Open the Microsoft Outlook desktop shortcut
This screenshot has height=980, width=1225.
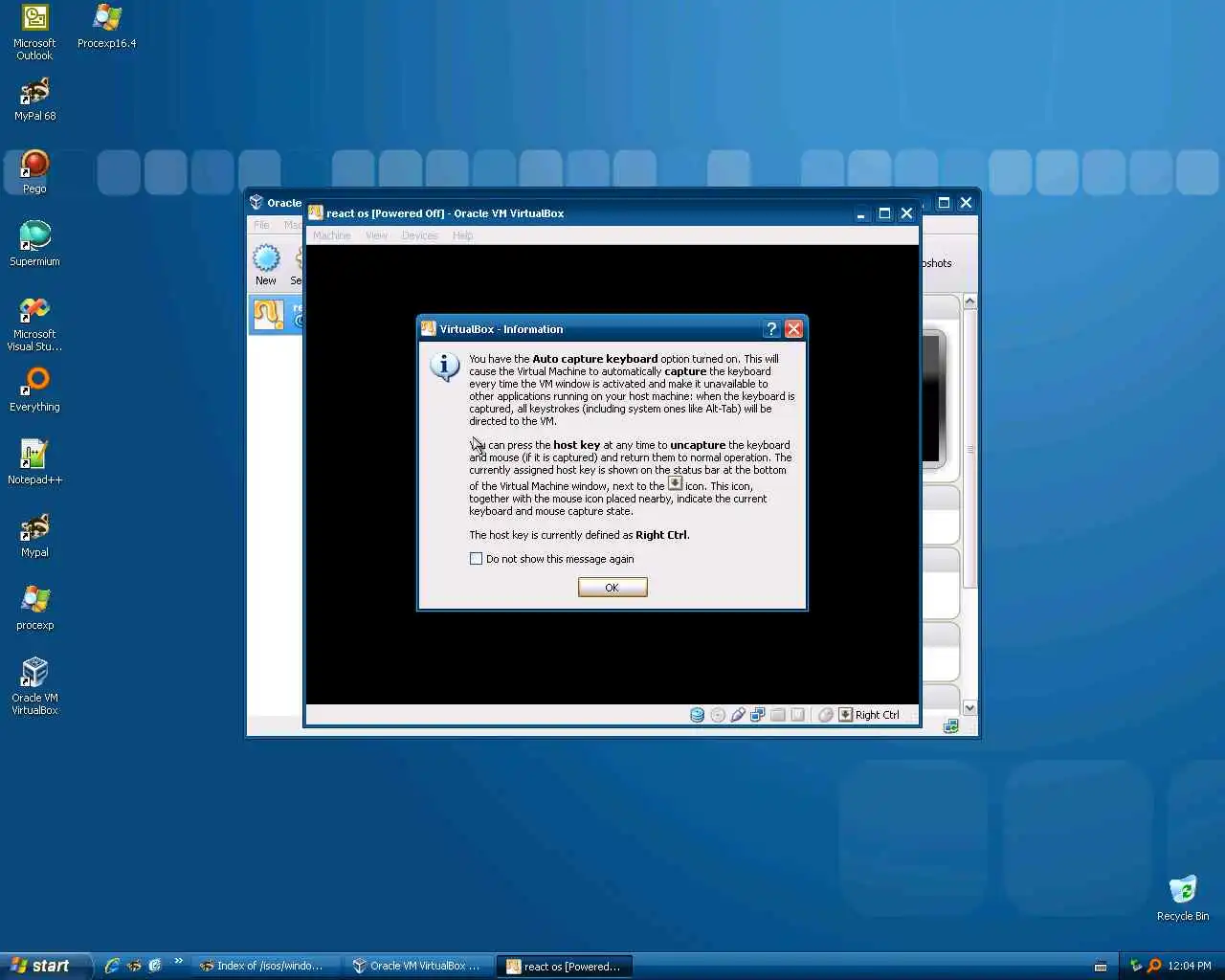coord(34,33)
